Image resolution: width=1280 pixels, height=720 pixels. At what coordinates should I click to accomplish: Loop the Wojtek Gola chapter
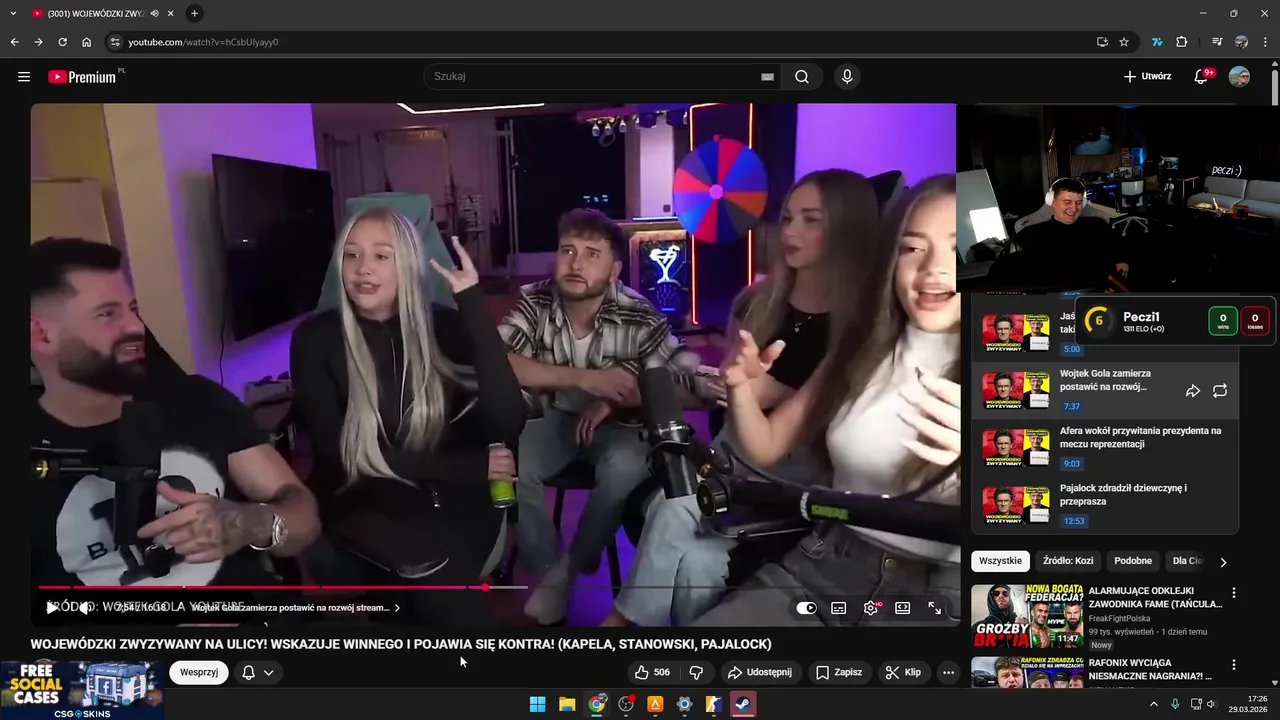[x=1220, y=391]
